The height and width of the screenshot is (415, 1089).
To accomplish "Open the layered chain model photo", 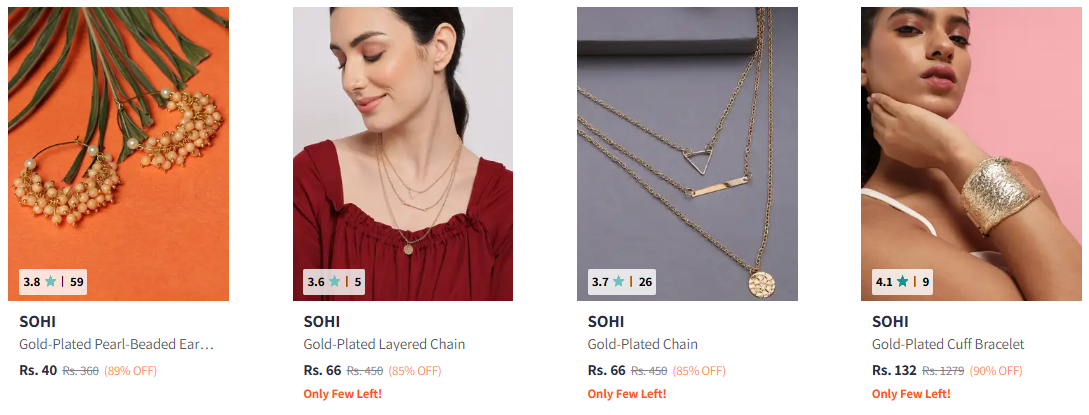I will coord(403,153).
